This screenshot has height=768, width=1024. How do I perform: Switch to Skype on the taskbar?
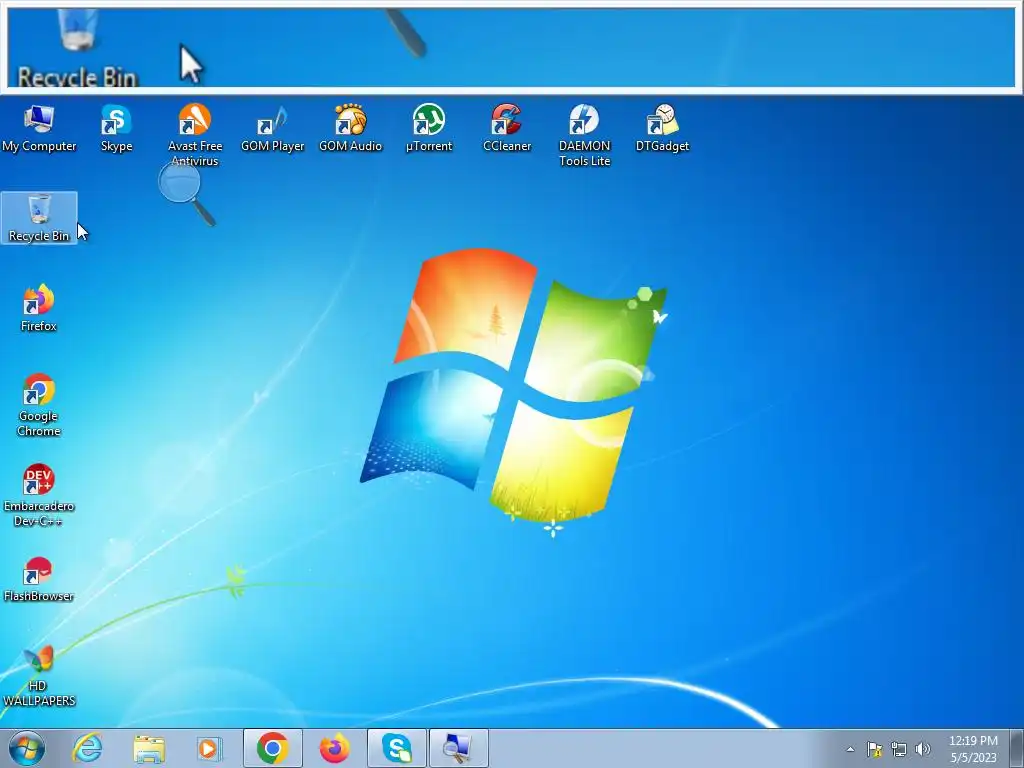pos(396,748)
